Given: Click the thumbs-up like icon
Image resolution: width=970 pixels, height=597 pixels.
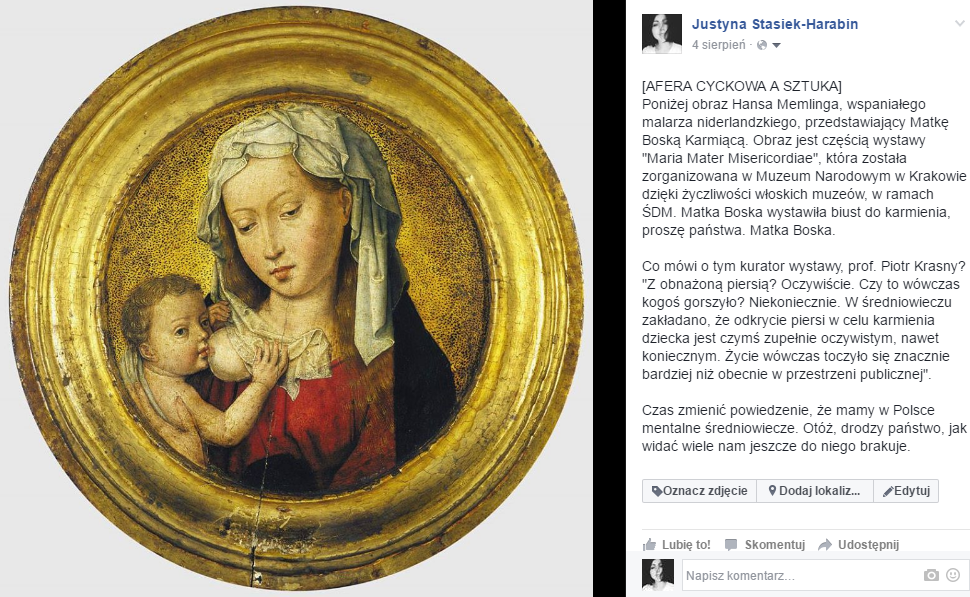Looking at the screenshot, I should [649, 544].
